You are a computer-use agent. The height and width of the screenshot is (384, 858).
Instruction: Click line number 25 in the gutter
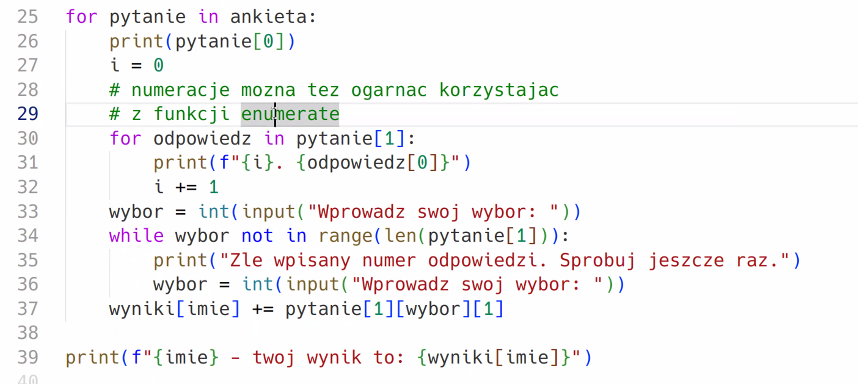tap(27, 17)
